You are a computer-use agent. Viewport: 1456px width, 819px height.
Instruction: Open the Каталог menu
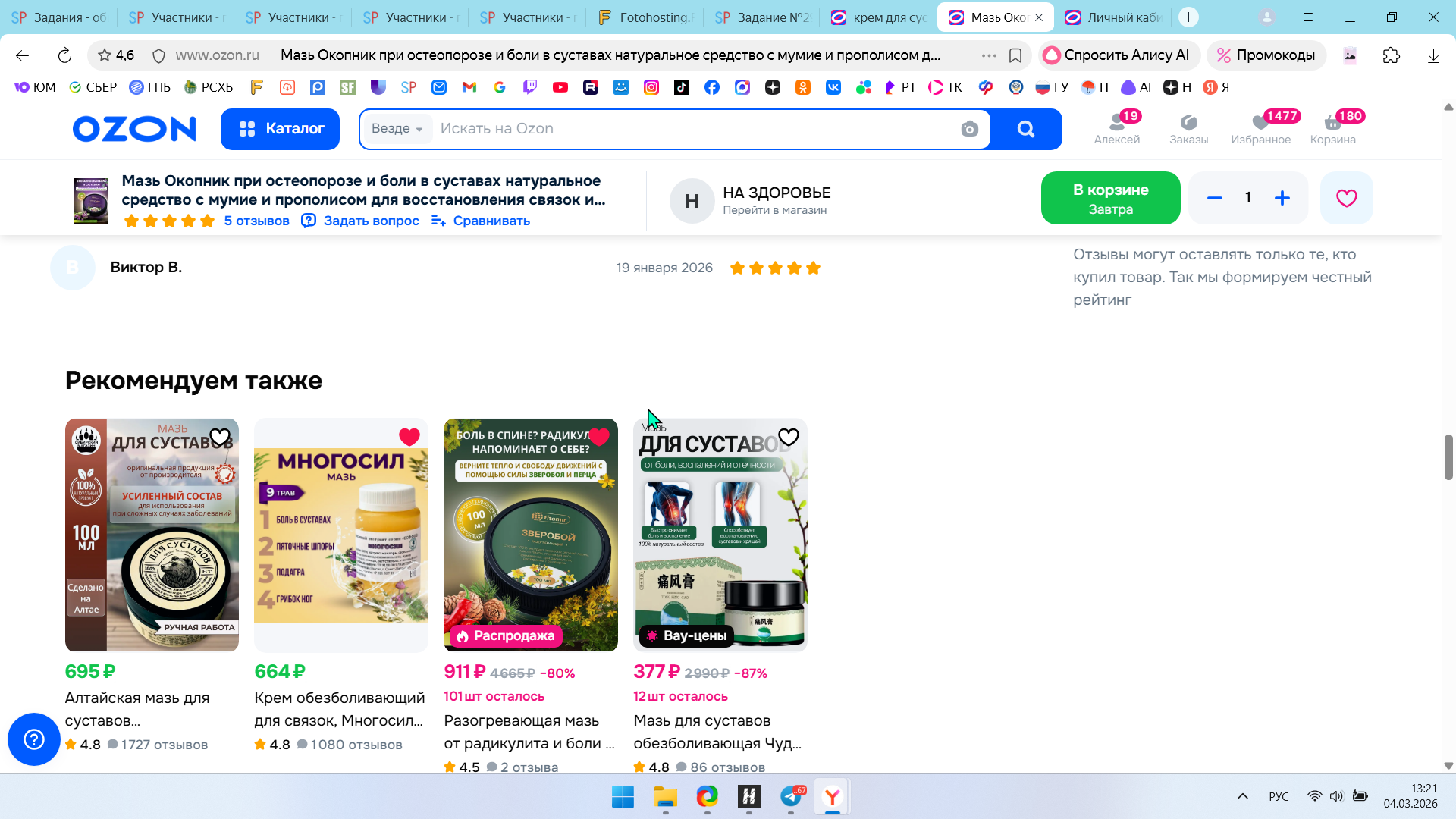point(280,129)
